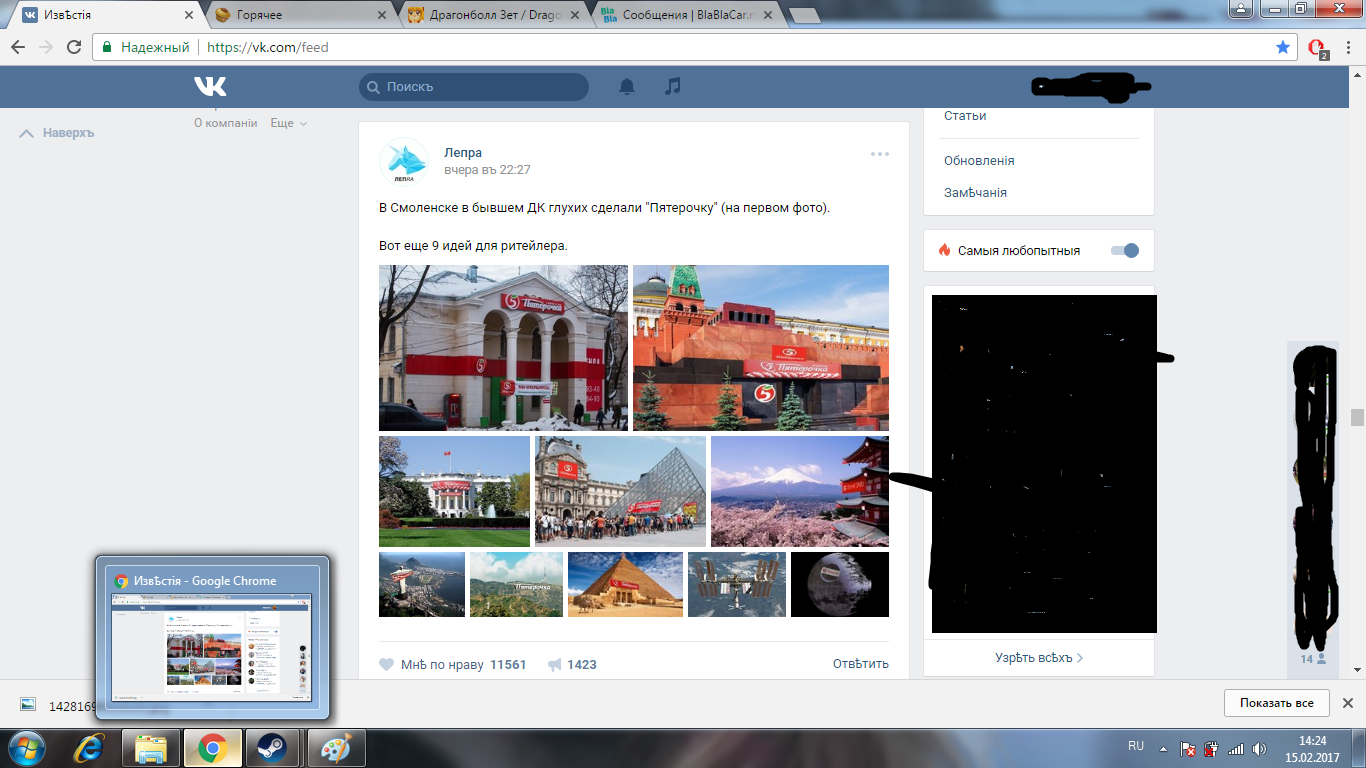Screen dimensions: 1366x768
Task: Open notifications bell icon
Action: pyautogui.click(x=627, y=87)
